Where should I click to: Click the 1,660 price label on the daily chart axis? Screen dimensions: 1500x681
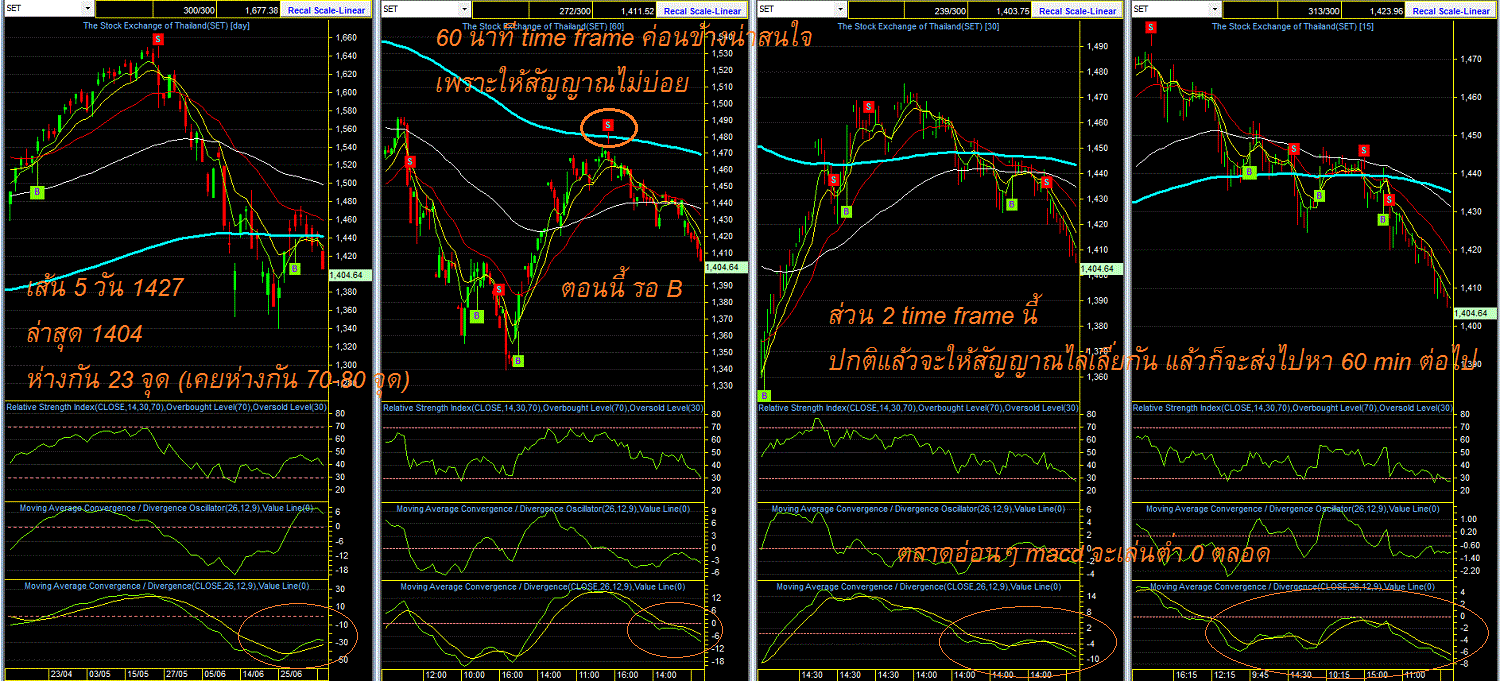[x=347, y=38]
